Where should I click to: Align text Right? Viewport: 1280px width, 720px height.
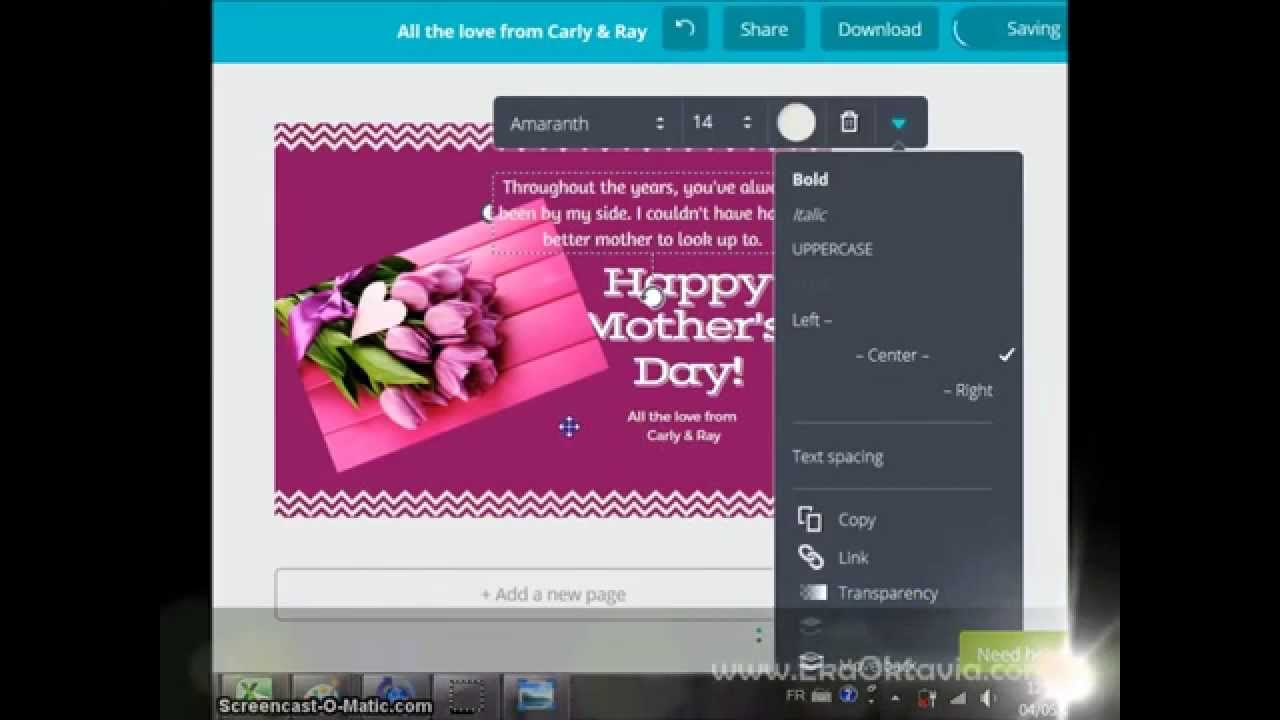pos(968,390)
